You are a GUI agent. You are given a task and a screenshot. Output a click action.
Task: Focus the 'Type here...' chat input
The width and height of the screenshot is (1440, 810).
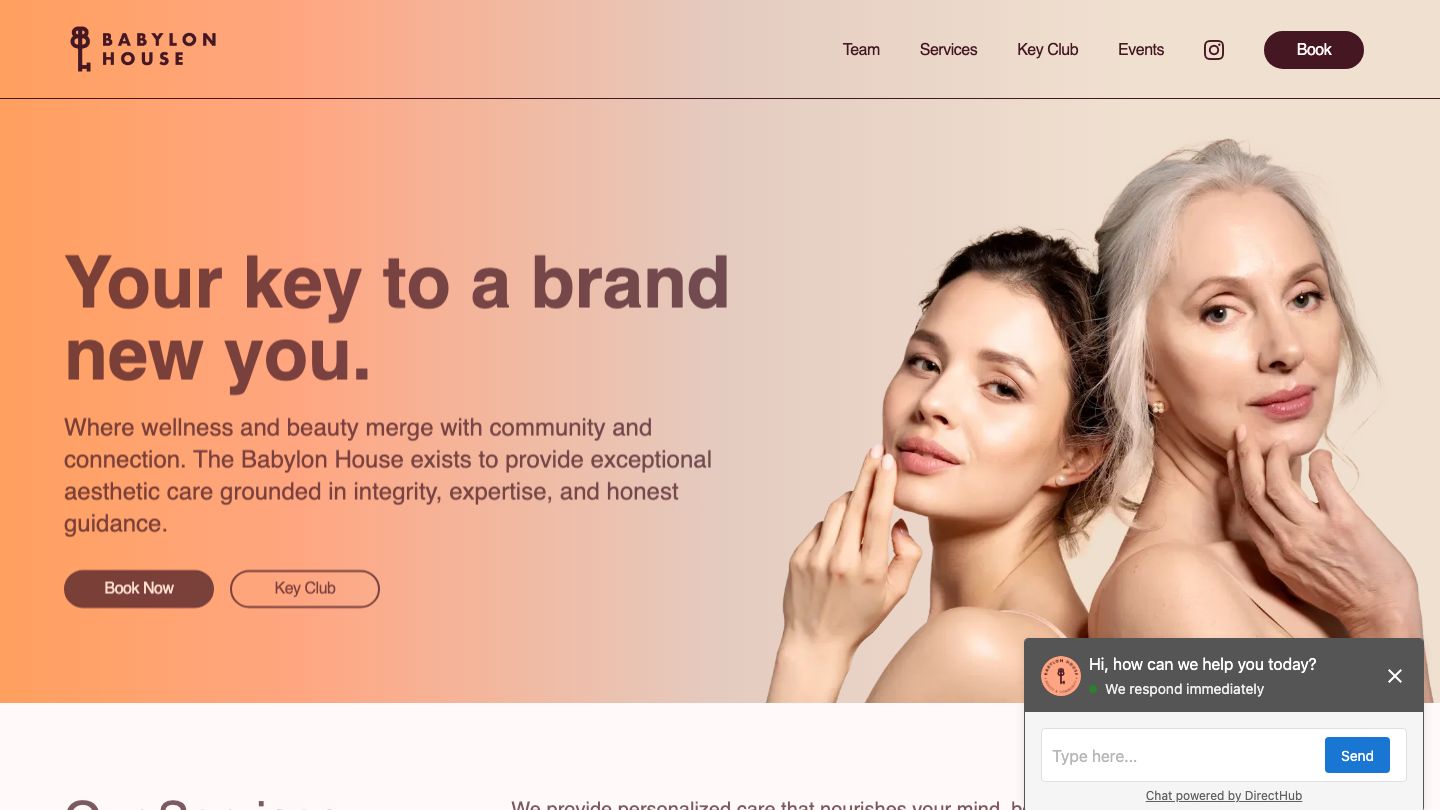[x=1183, y=756]
